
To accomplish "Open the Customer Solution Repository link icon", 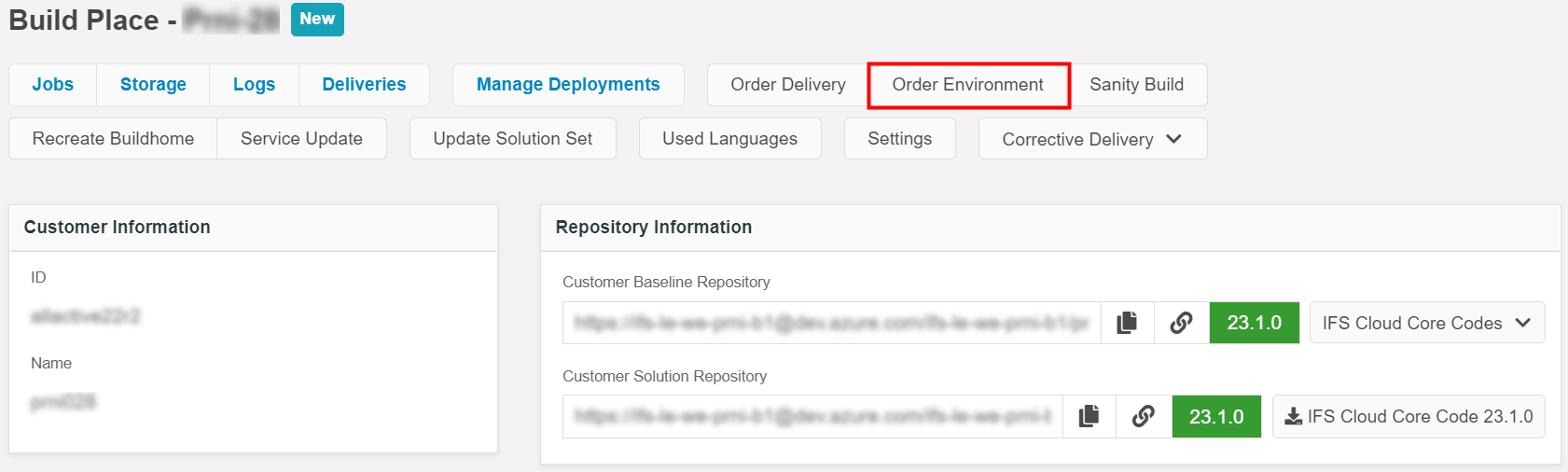I will [1144, 417].
